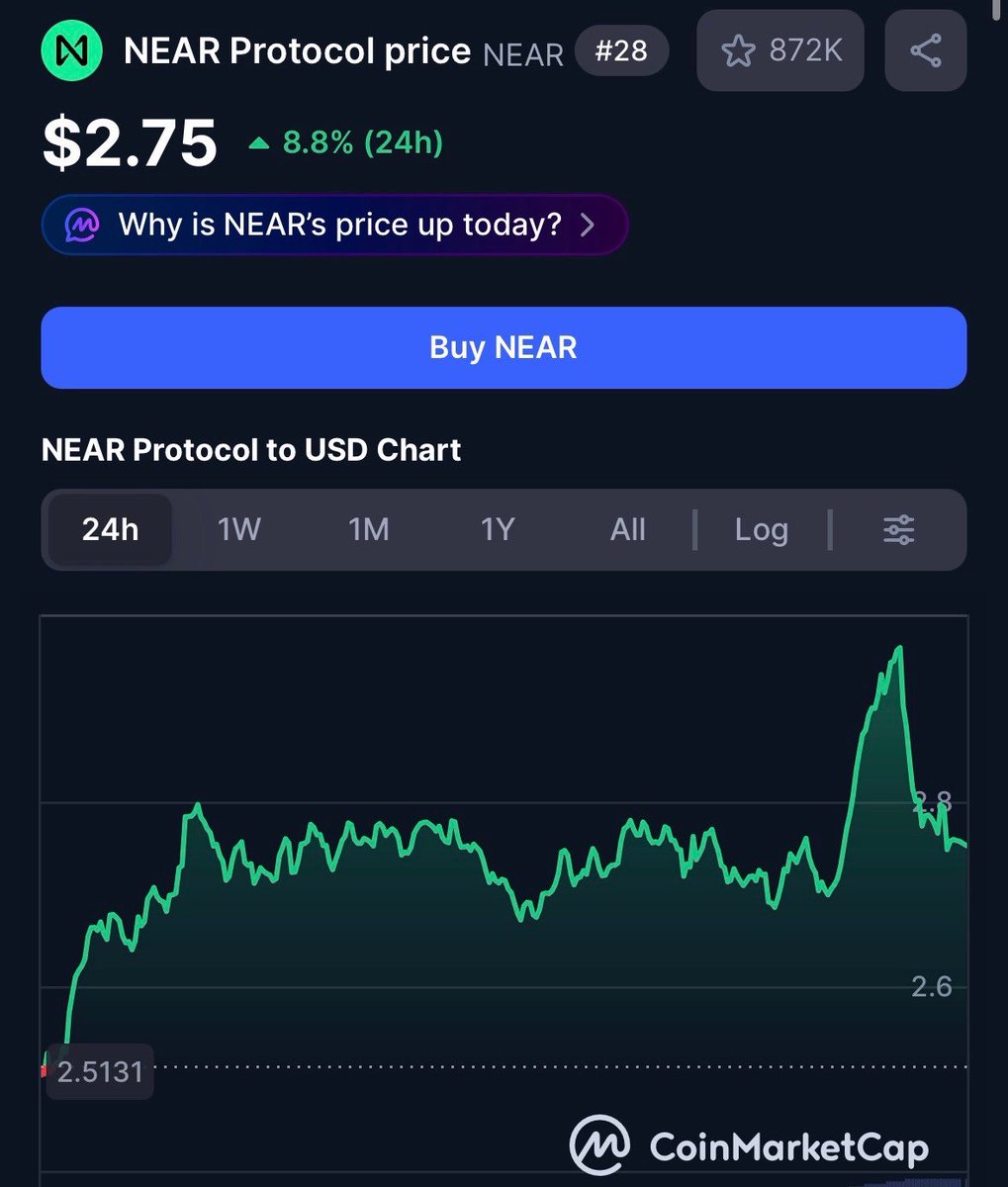Click the 2.5131 opening price label

[x=100, y=1071]
